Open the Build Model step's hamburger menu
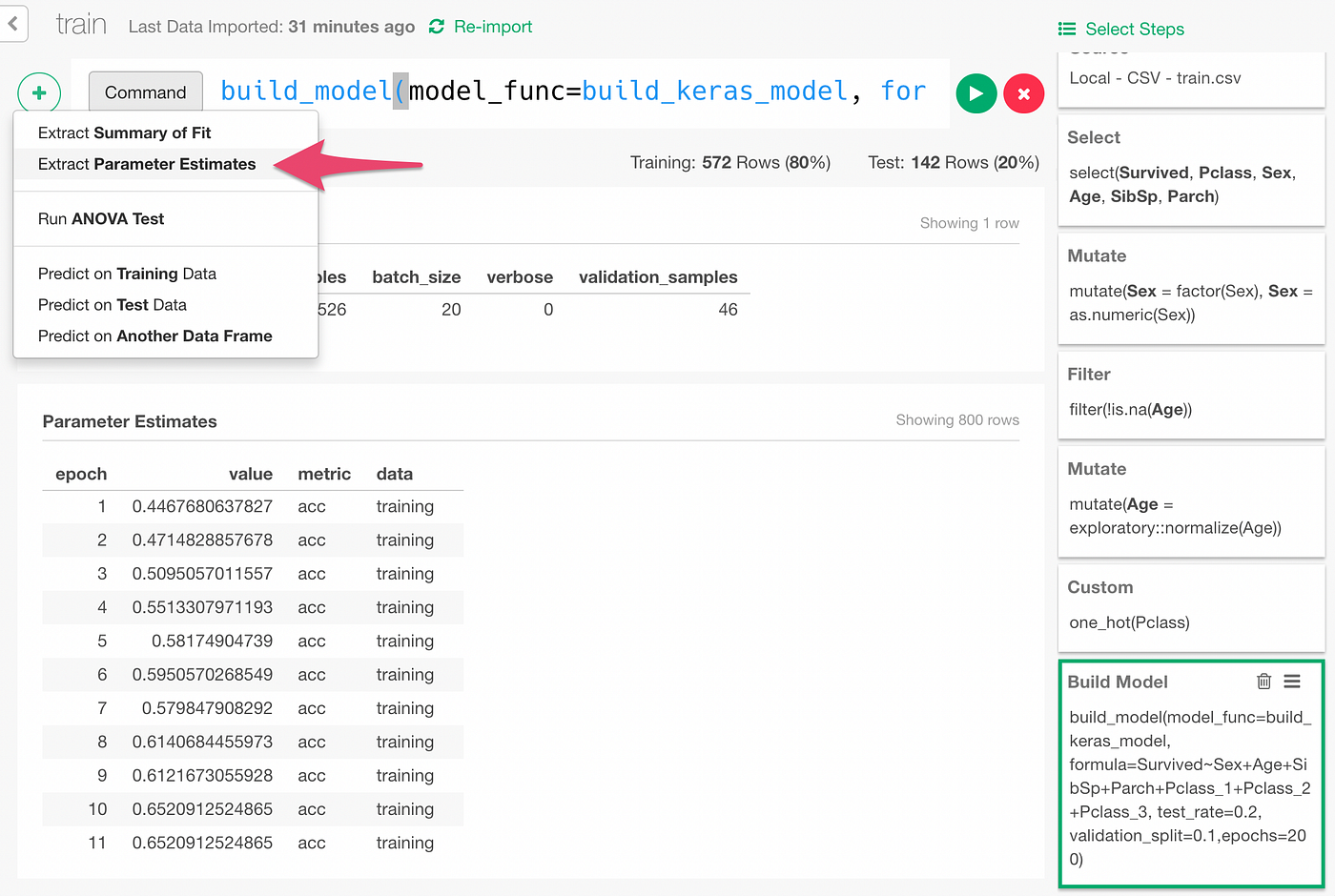Viewport: 1335px width, 896px height. pyautogui.click(x=1292, y=681)
